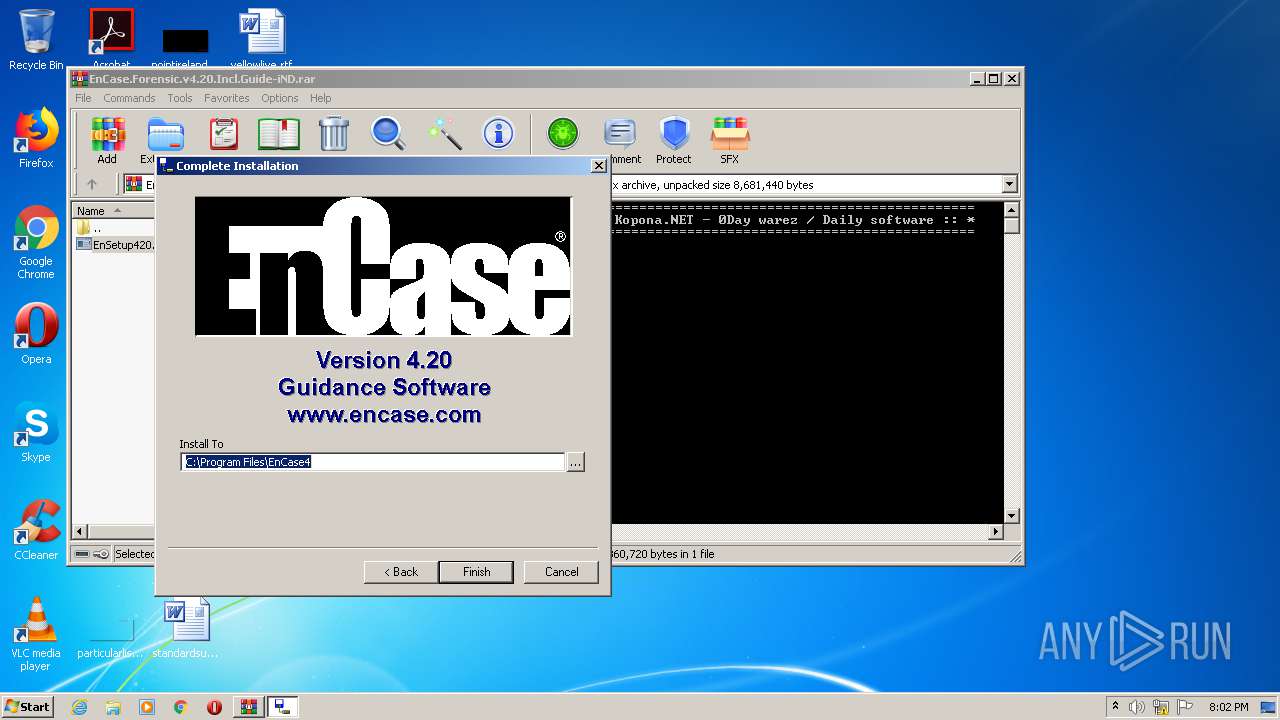Click the media player taskbar icon
This screenshot has width=1280, height=720.
click(x=147, y=707)
